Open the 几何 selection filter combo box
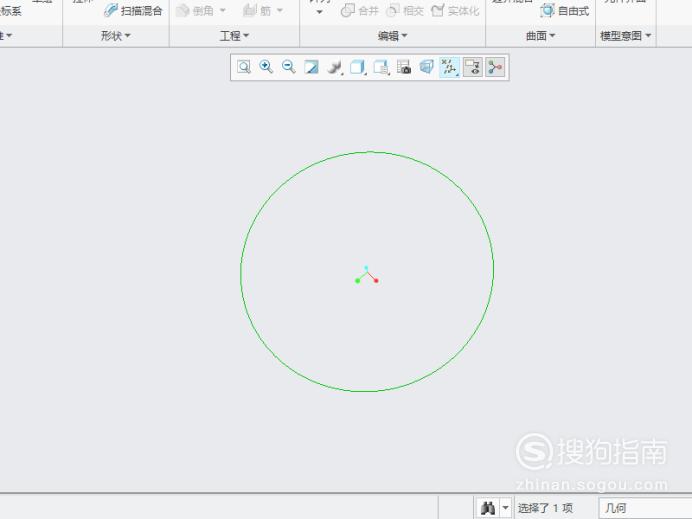The height and width of the screenshot is (519, 692). [x=645, y=508]
